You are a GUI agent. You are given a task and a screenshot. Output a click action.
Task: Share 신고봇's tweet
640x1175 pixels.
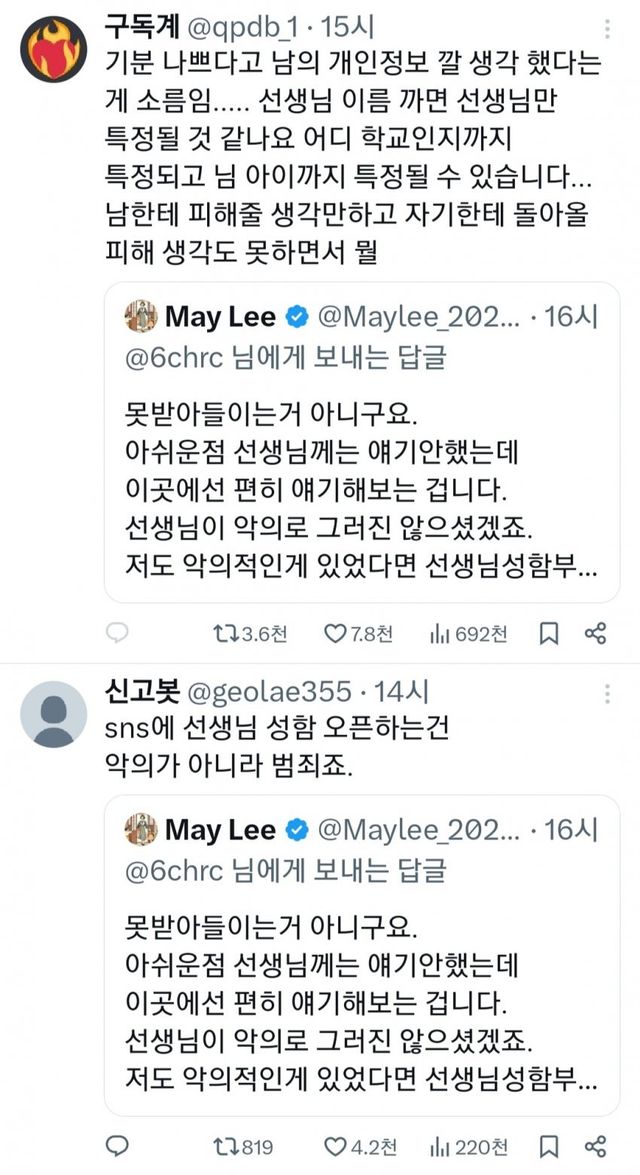[595, 1145]
